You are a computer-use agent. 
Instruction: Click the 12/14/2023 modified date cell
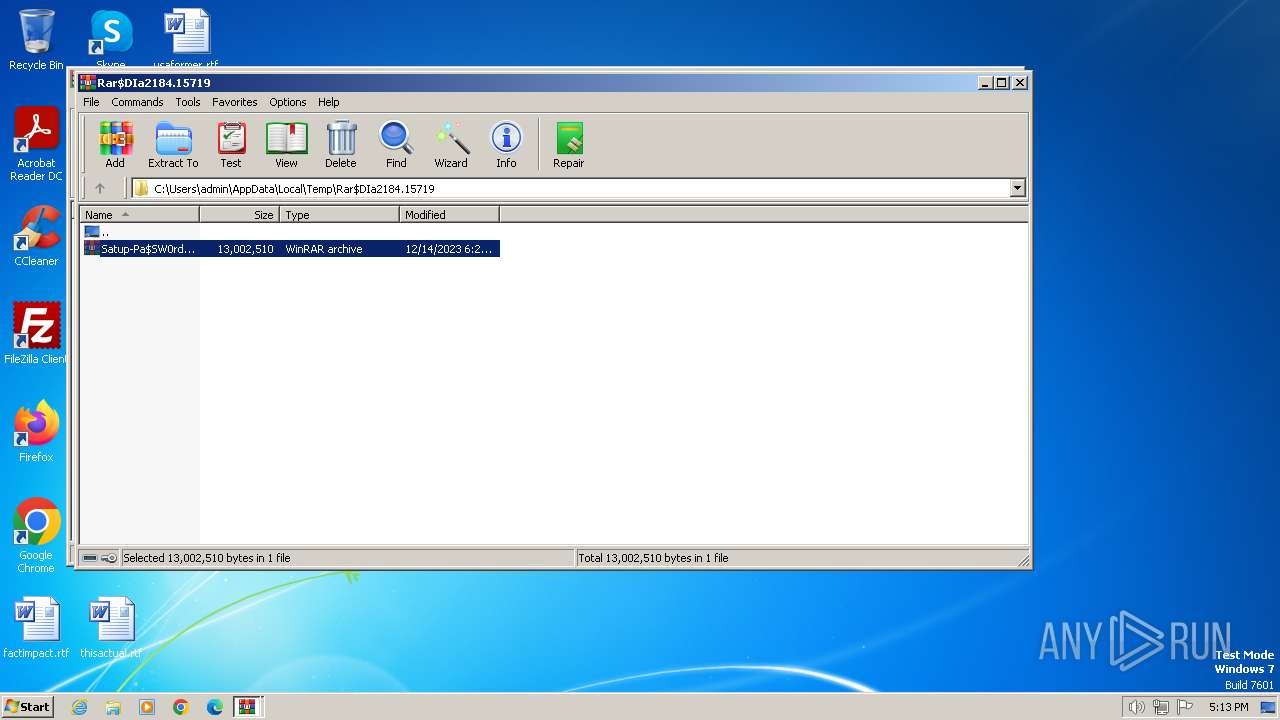point(449,249)
